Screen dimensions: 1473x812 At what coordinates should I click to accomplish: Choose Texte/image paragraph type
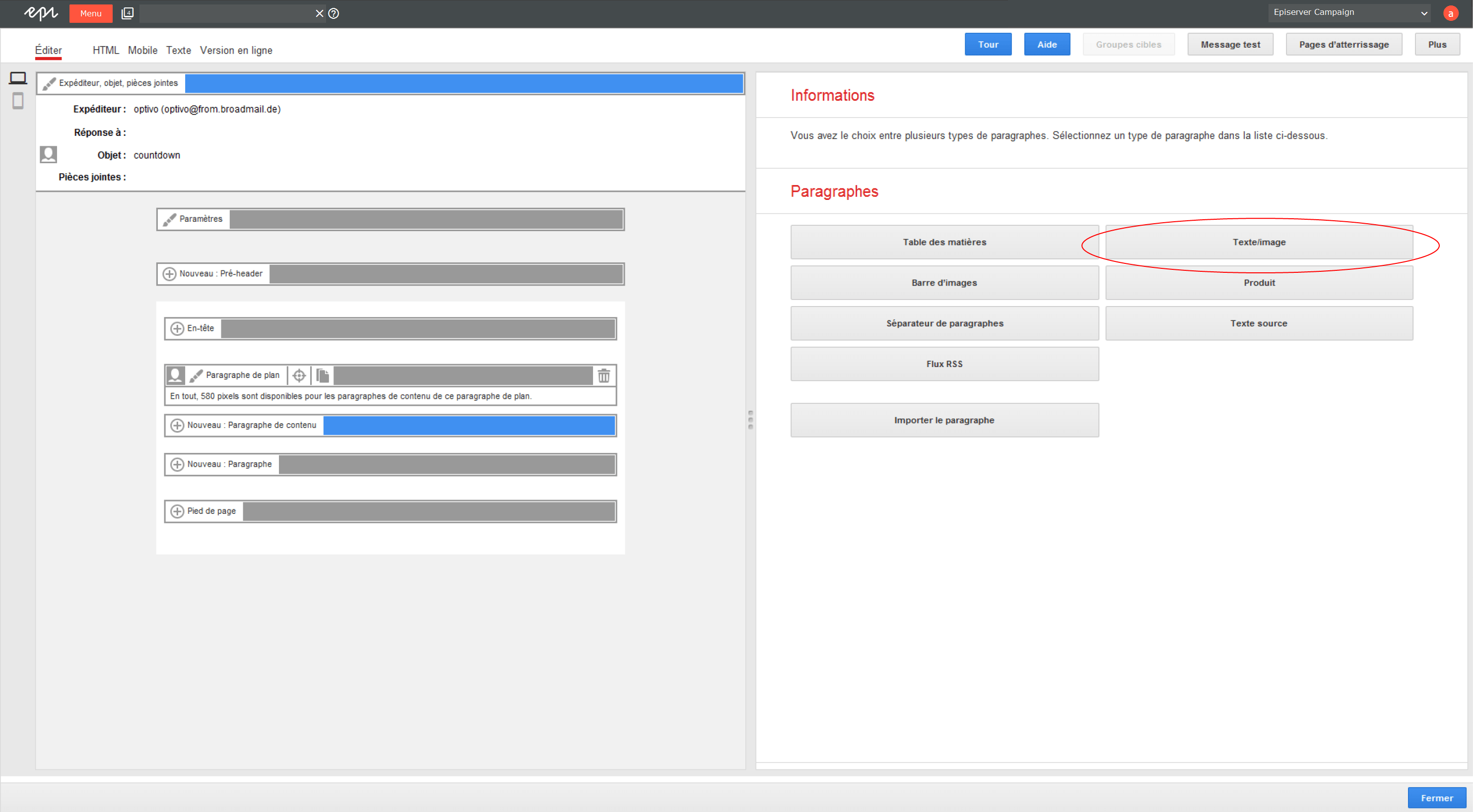click(1259, 242)
